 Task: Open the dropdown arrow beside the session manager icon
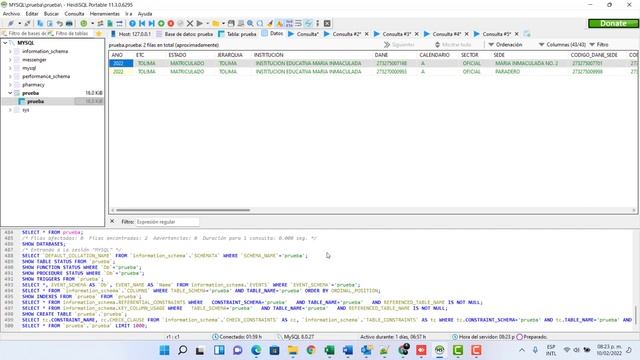click(x=19, y=23)
